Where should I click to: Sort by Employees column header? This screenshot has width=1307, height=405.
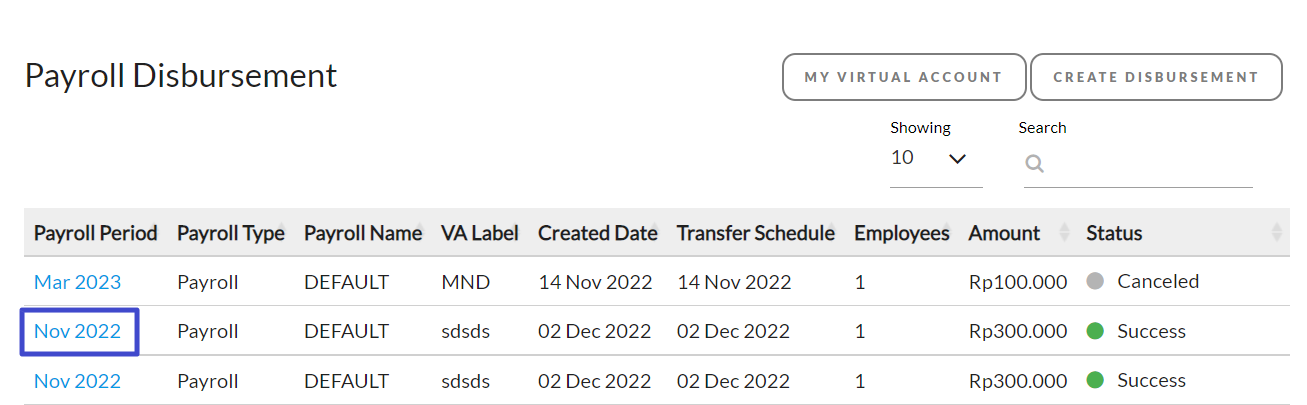pos(902,233)
